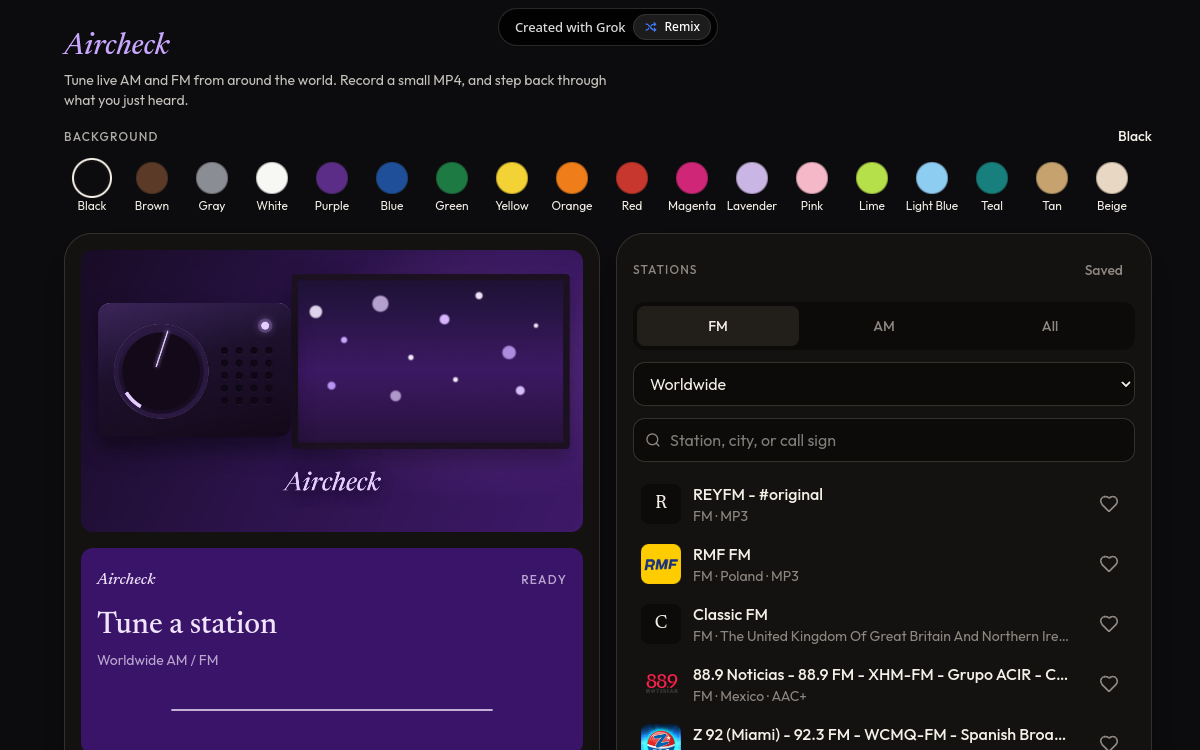The image size is (1200, 750).
Task: Click the radio tuning dial
Action: 161,370
